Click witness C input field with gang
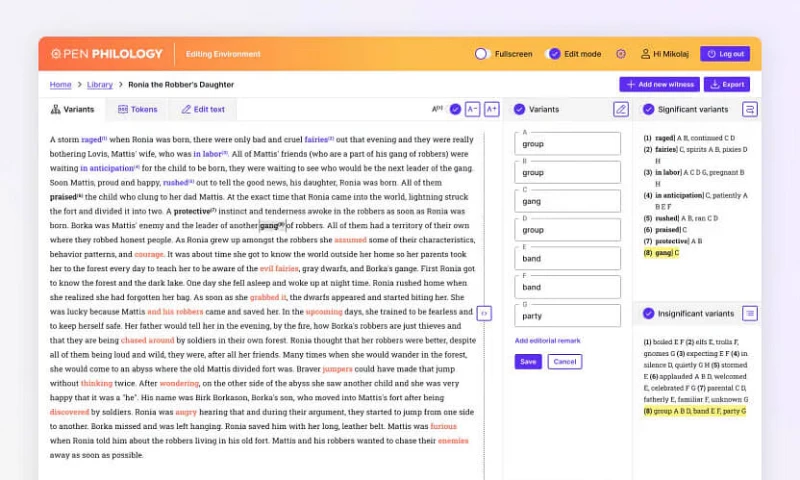Screen dimensions: 800x480 [567, 201]
